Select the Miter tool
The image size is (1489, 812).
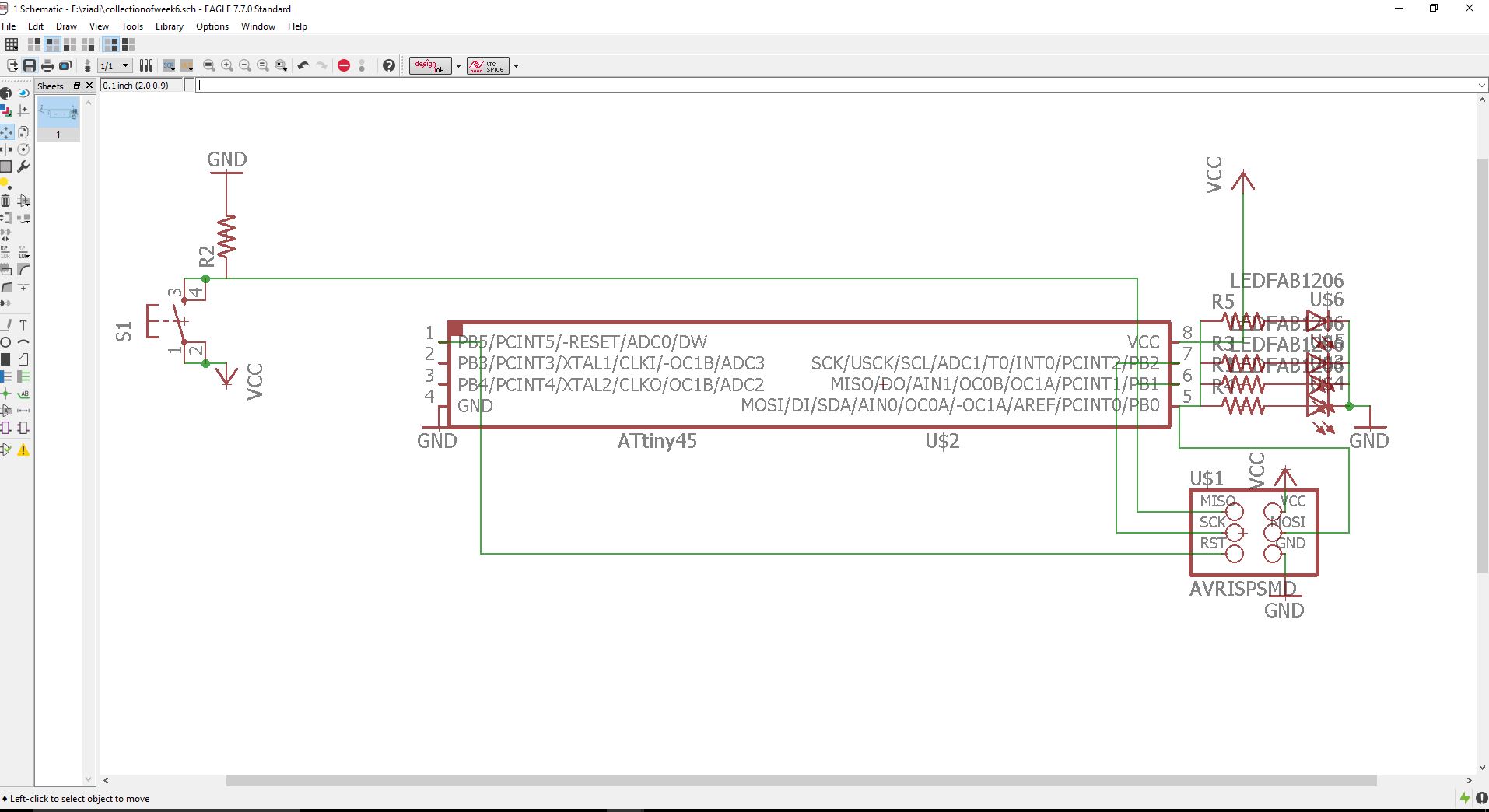[23, 270]
